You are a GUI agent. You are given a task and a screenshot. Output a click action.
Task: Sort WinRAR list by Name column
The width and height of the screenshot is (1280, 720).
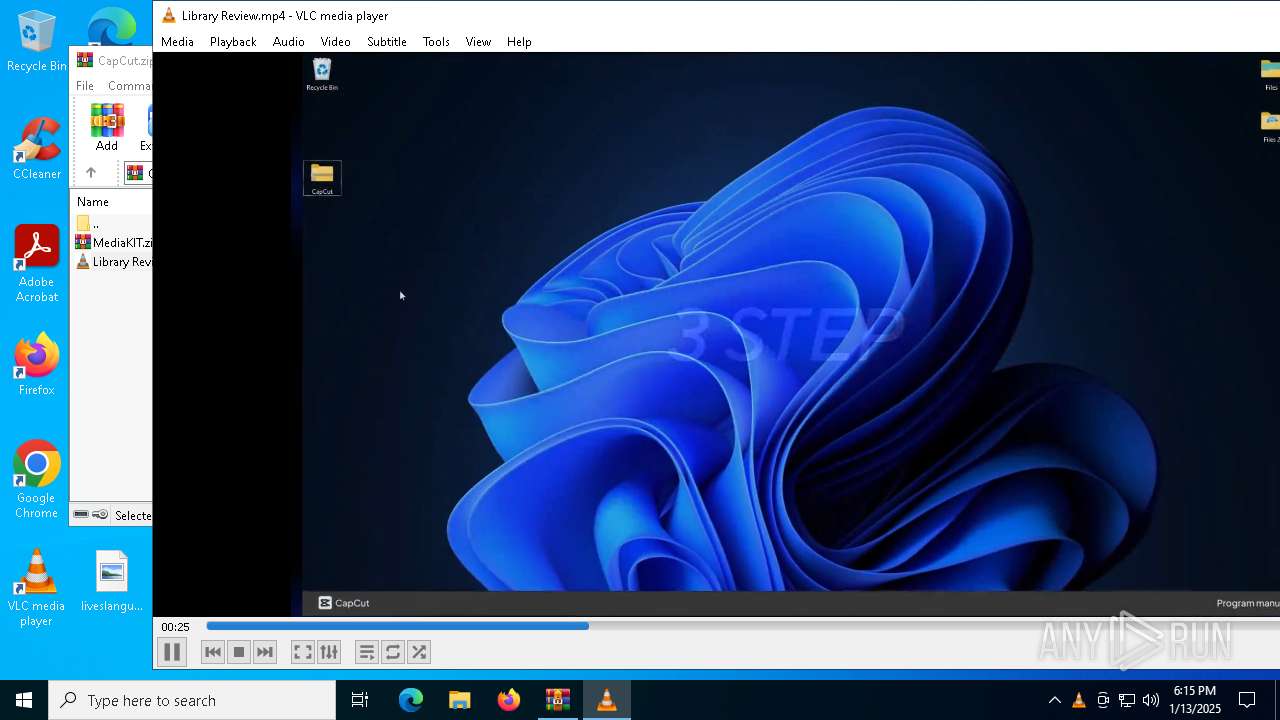click(93, 202)
